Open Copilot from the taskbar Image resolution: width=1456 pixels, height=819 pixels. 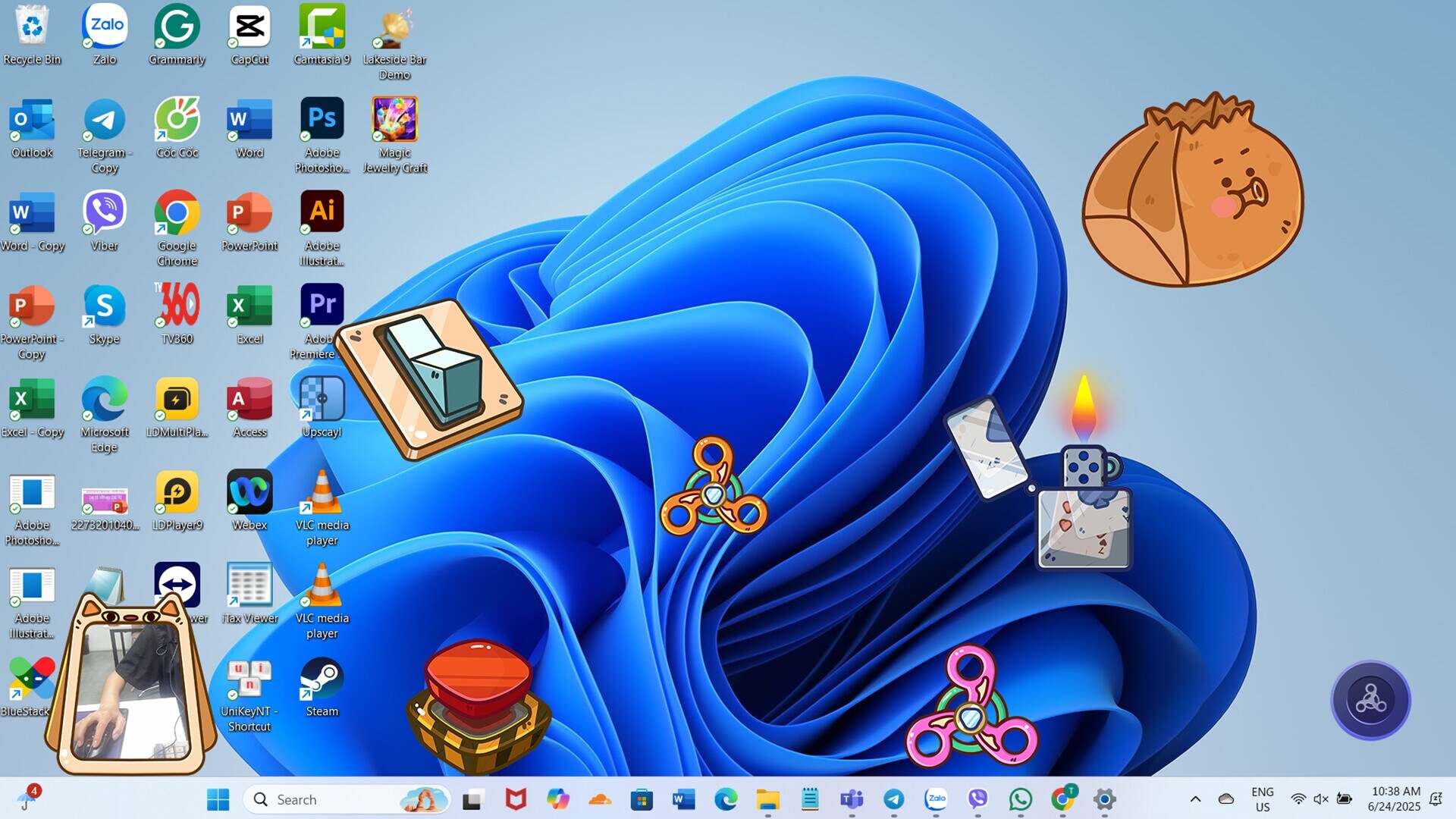(557, 799)
